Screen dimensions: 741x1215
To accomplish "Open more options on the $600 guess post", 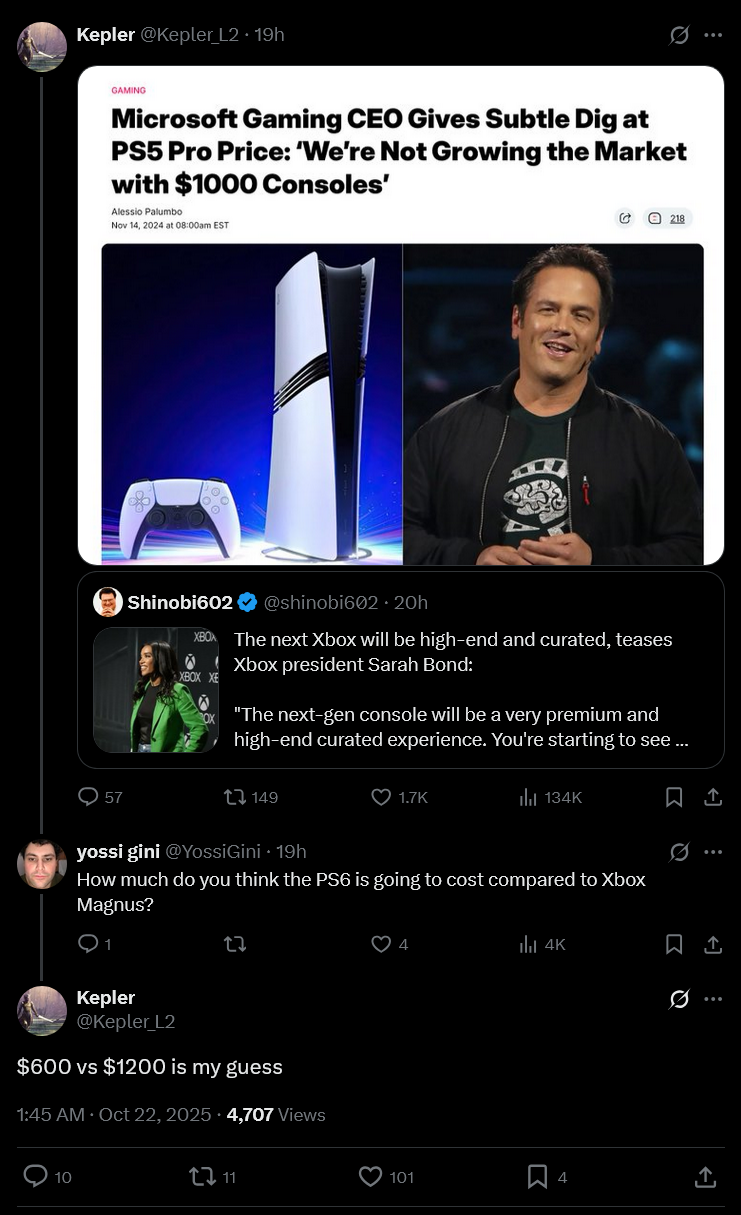I will point(713,999).
